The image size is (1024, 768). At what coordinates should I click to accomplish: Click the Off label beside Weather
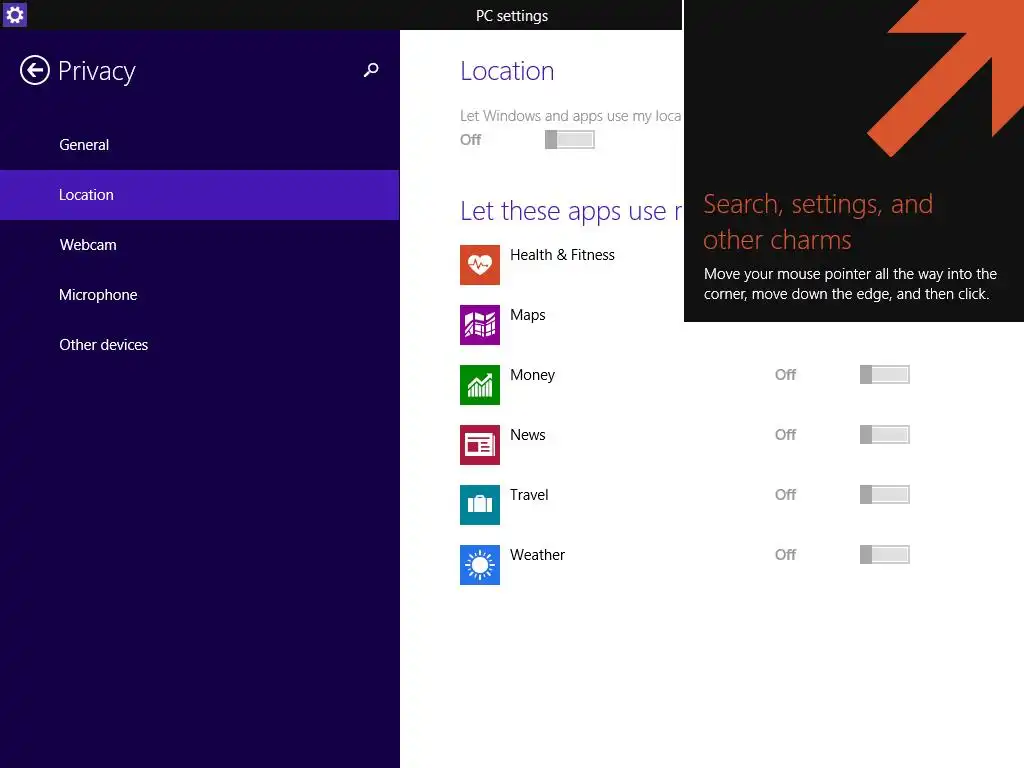[785, 555]
